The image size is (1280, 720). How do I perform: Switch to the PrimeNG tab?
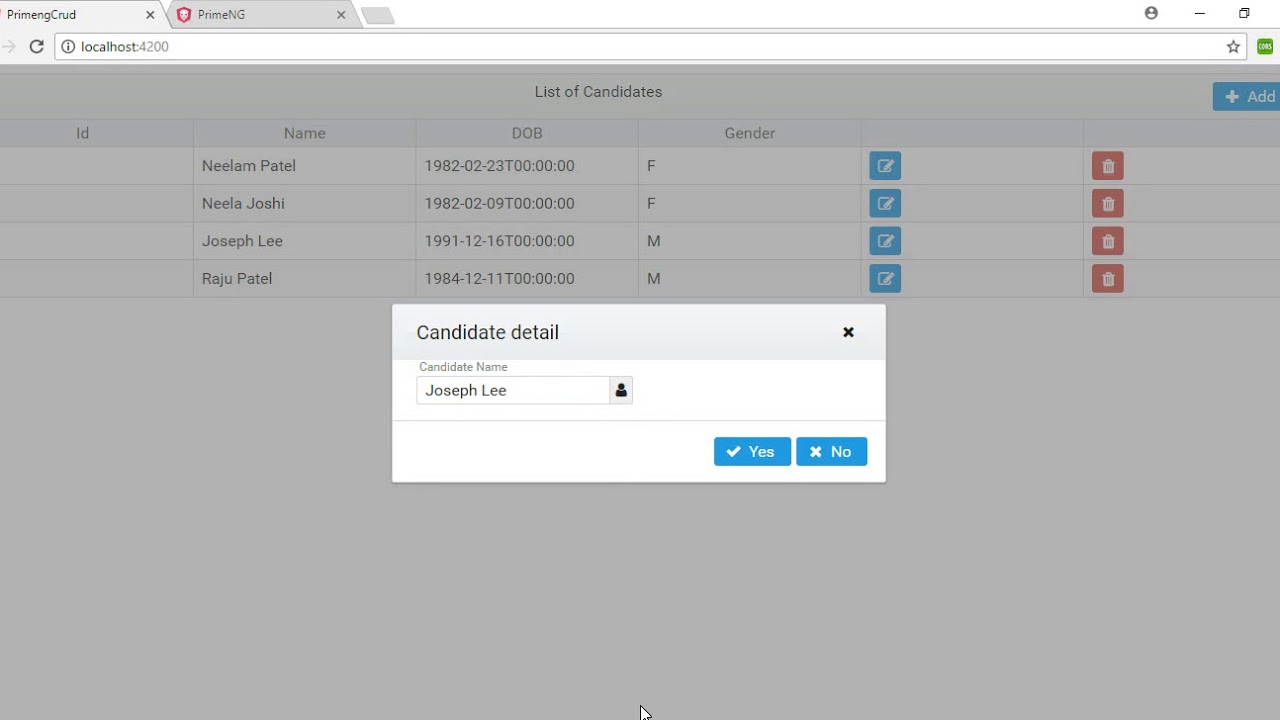[x=260, y=15]
